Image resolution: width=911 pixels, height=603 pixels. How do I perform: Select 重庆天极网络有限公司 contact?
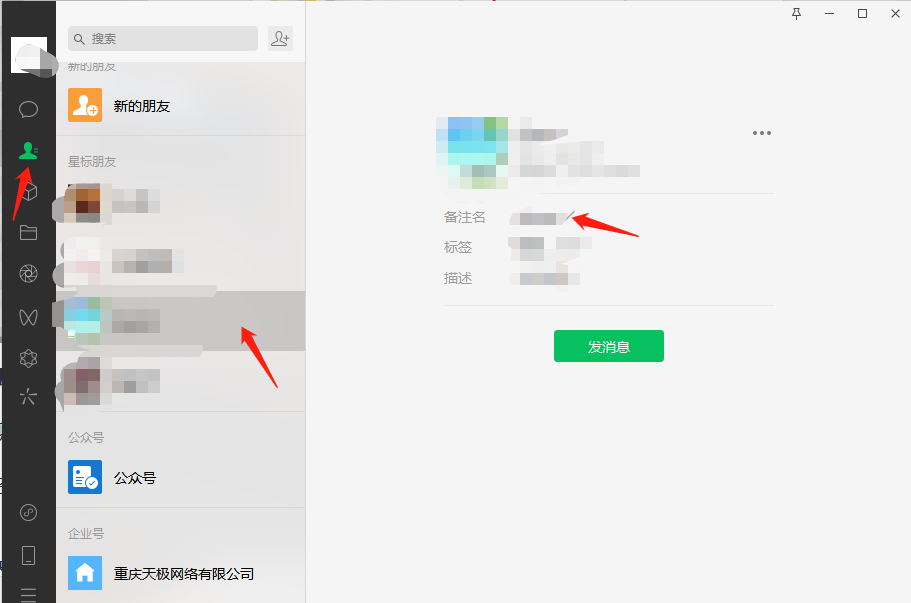(181, 573)
